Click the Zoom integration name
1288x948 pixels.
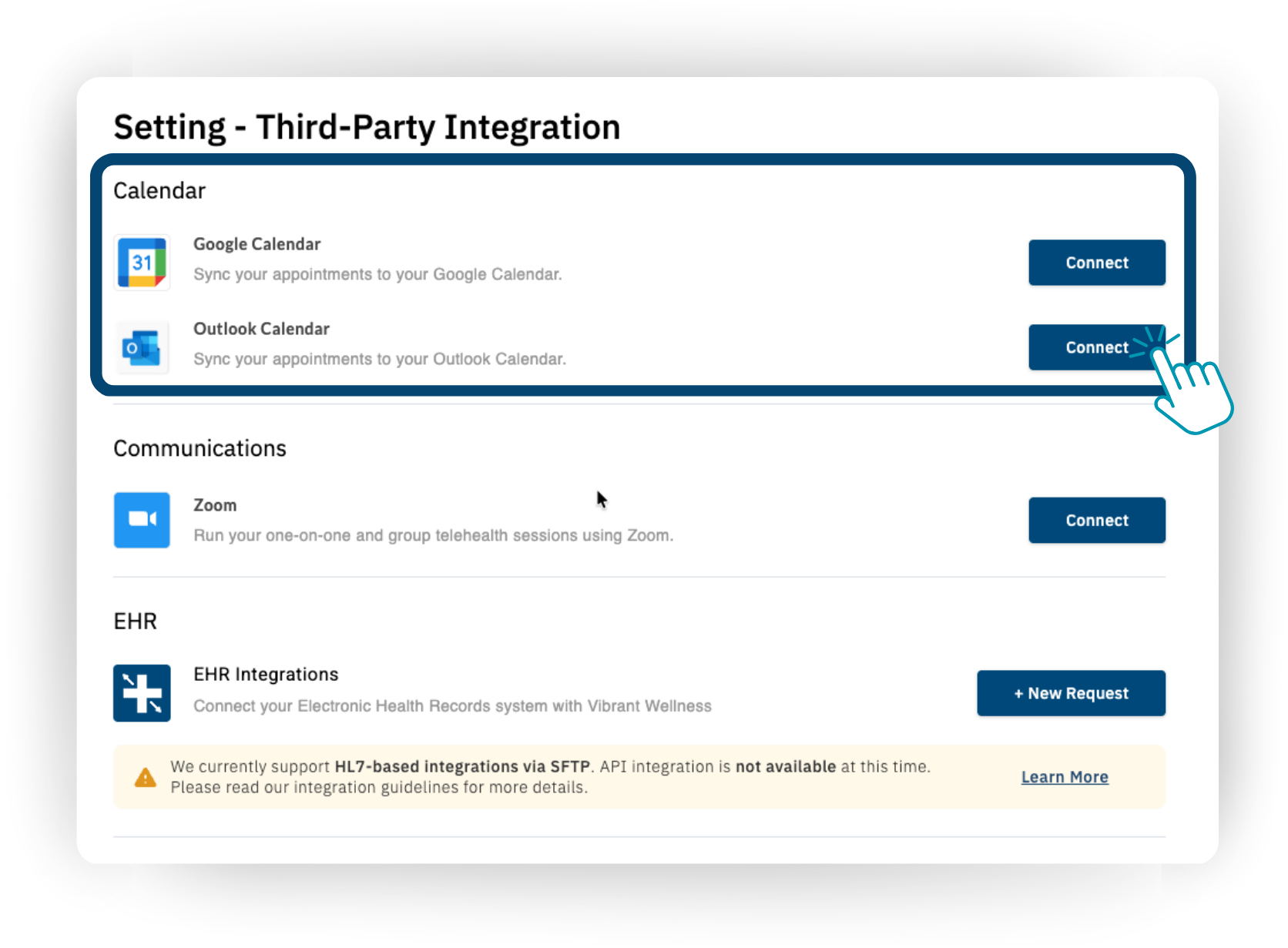click(x=215, y=505)
